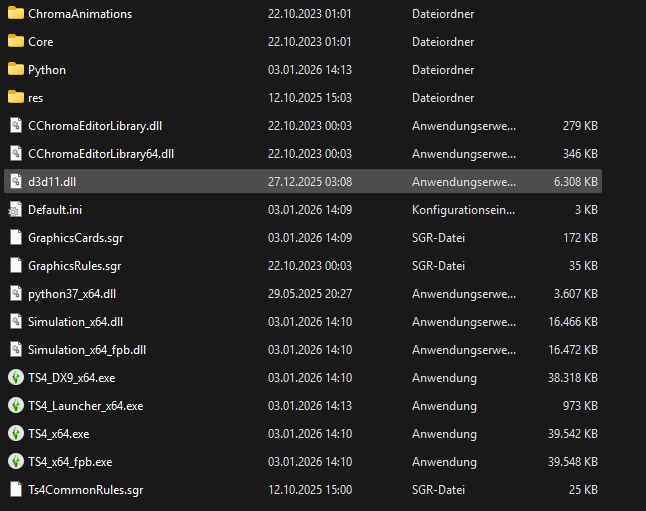The width and height of the screenshot is (646, 511).
Task: Select the res folder name
Action: (35, 98)
